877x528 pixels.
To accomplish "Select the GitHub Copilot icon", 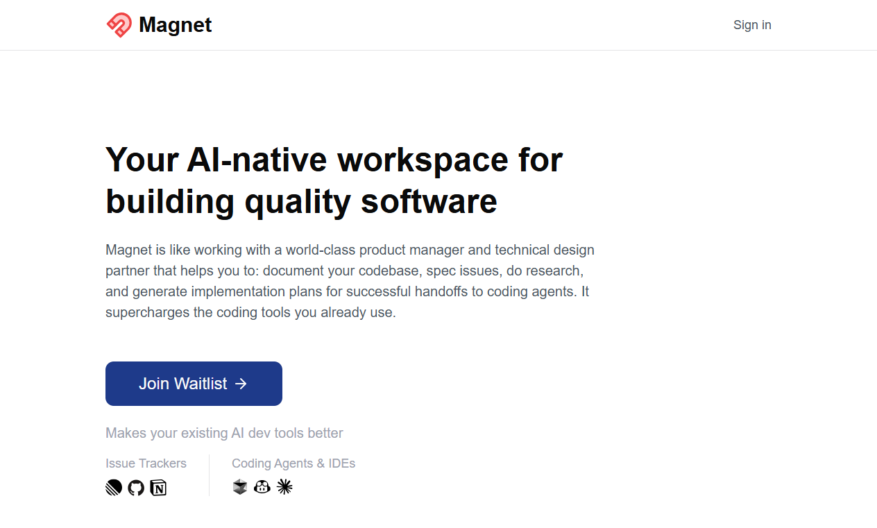I will click(262, 487).
